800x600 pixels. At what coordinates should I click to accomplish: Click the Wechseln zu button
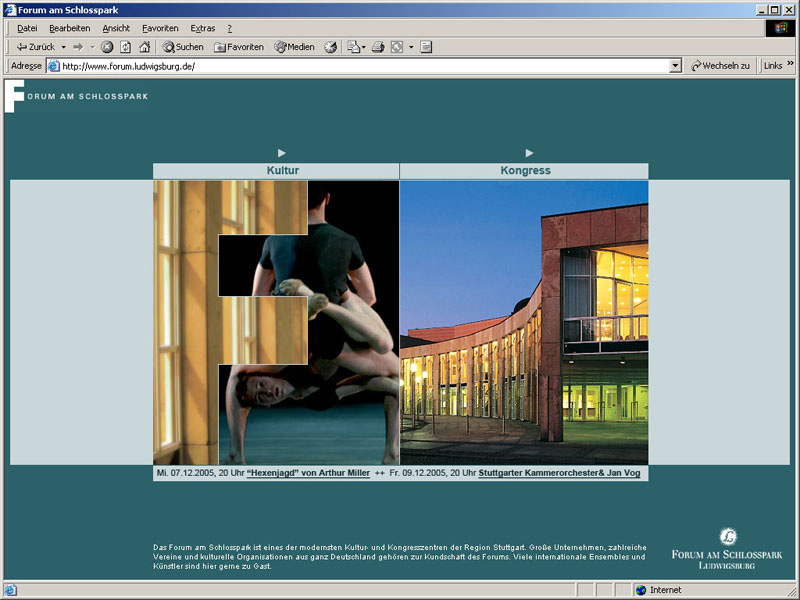click(x=719, y=66)
